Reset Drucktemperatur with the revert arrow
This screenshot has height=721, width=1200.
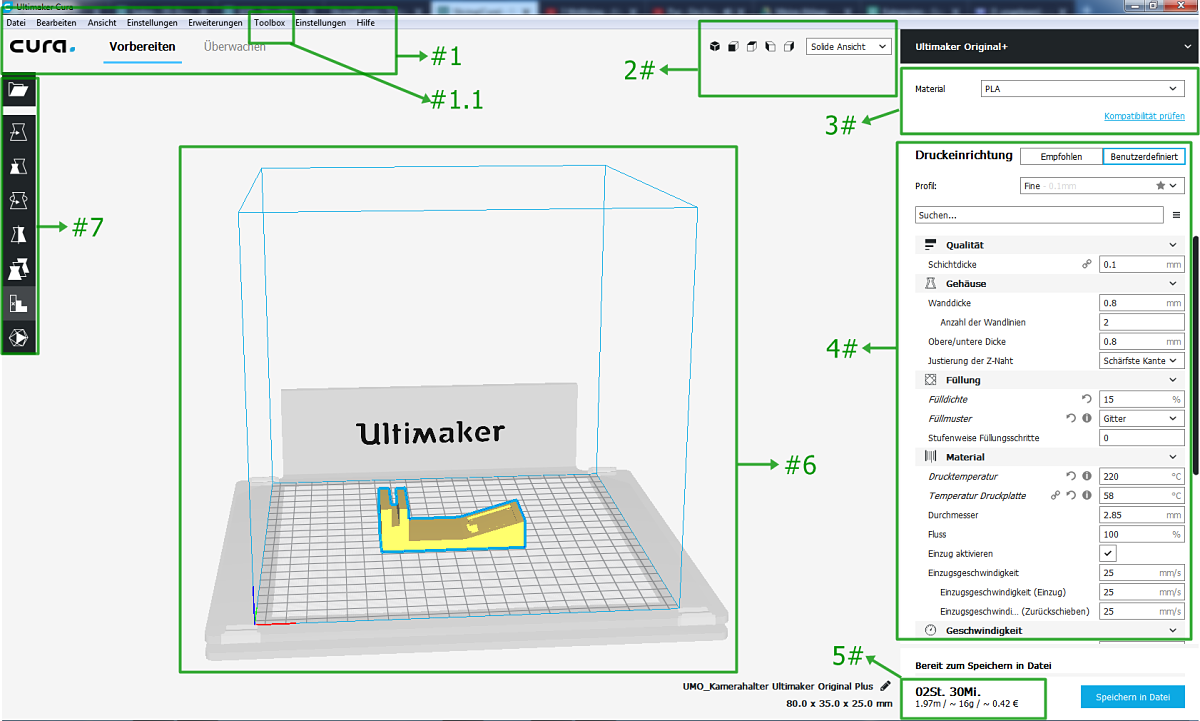[1071, 476]
